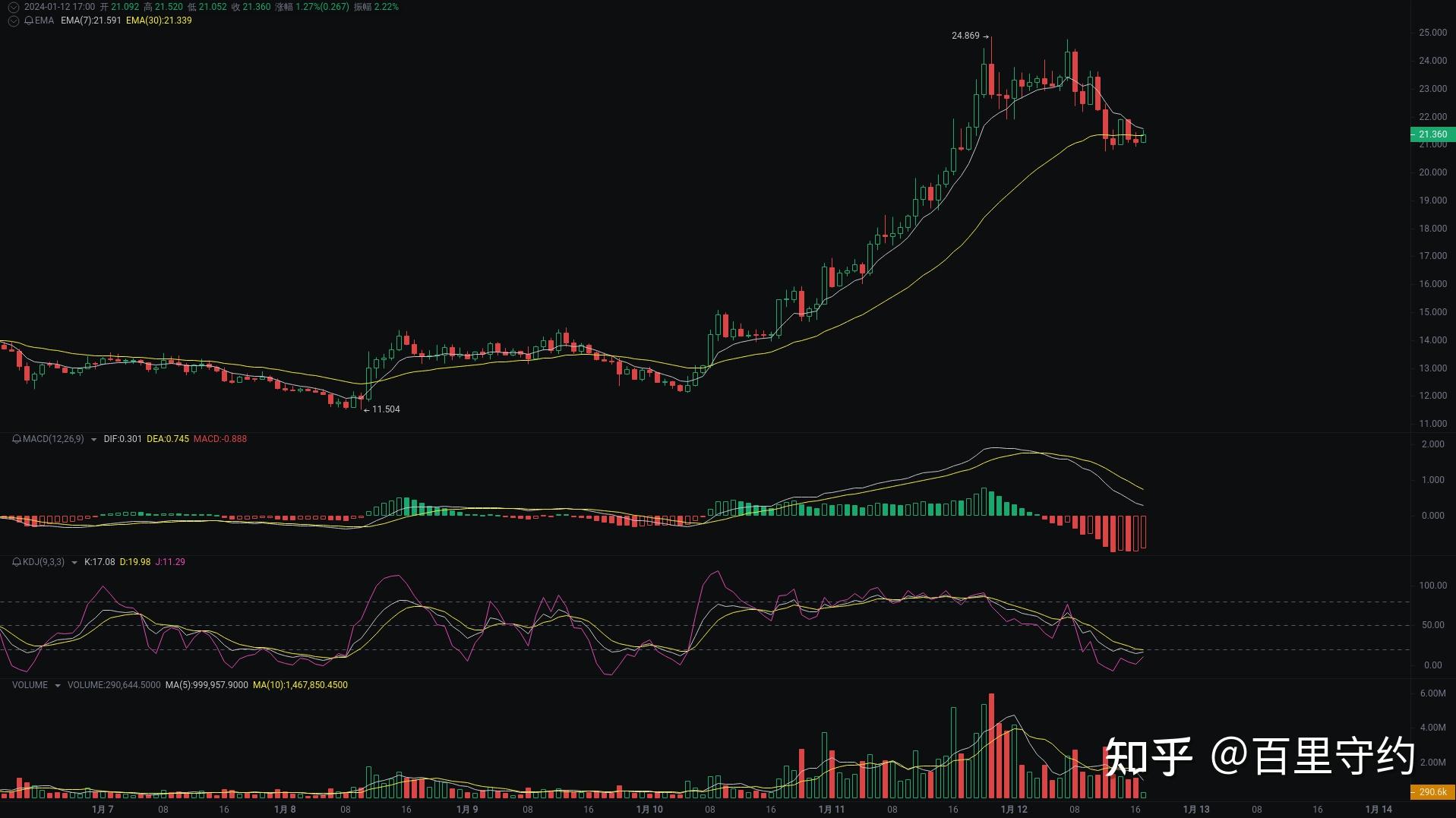Viewport: 1456px width, 818px height.
Task: Click the 1月 14 date label on time axis
Action: pyautogui.click(x=1379, y=810)
